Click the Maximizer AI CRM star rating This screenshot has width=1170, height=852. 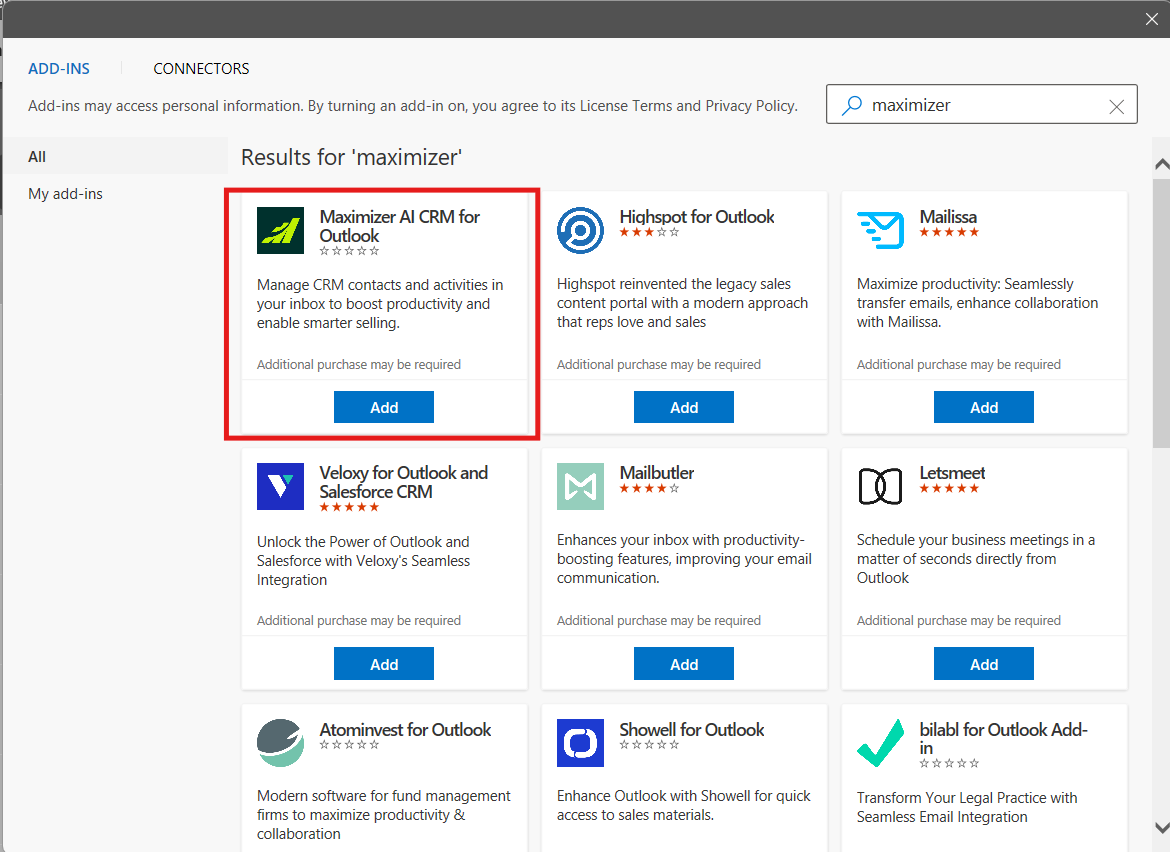[x=349, y=251]
